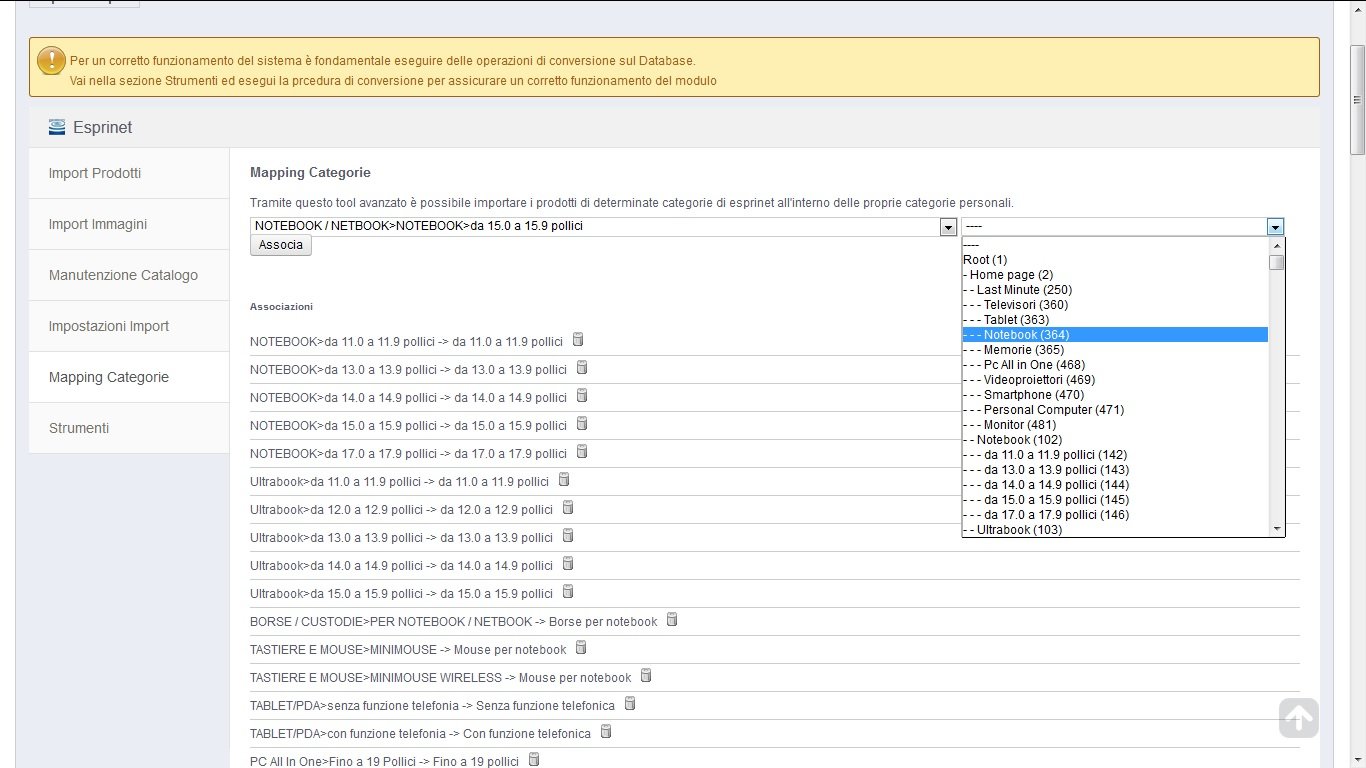Select the highlighted Notebook (364) option
The width and height of the screenshot is (1366, 768).
(1115, 335)
